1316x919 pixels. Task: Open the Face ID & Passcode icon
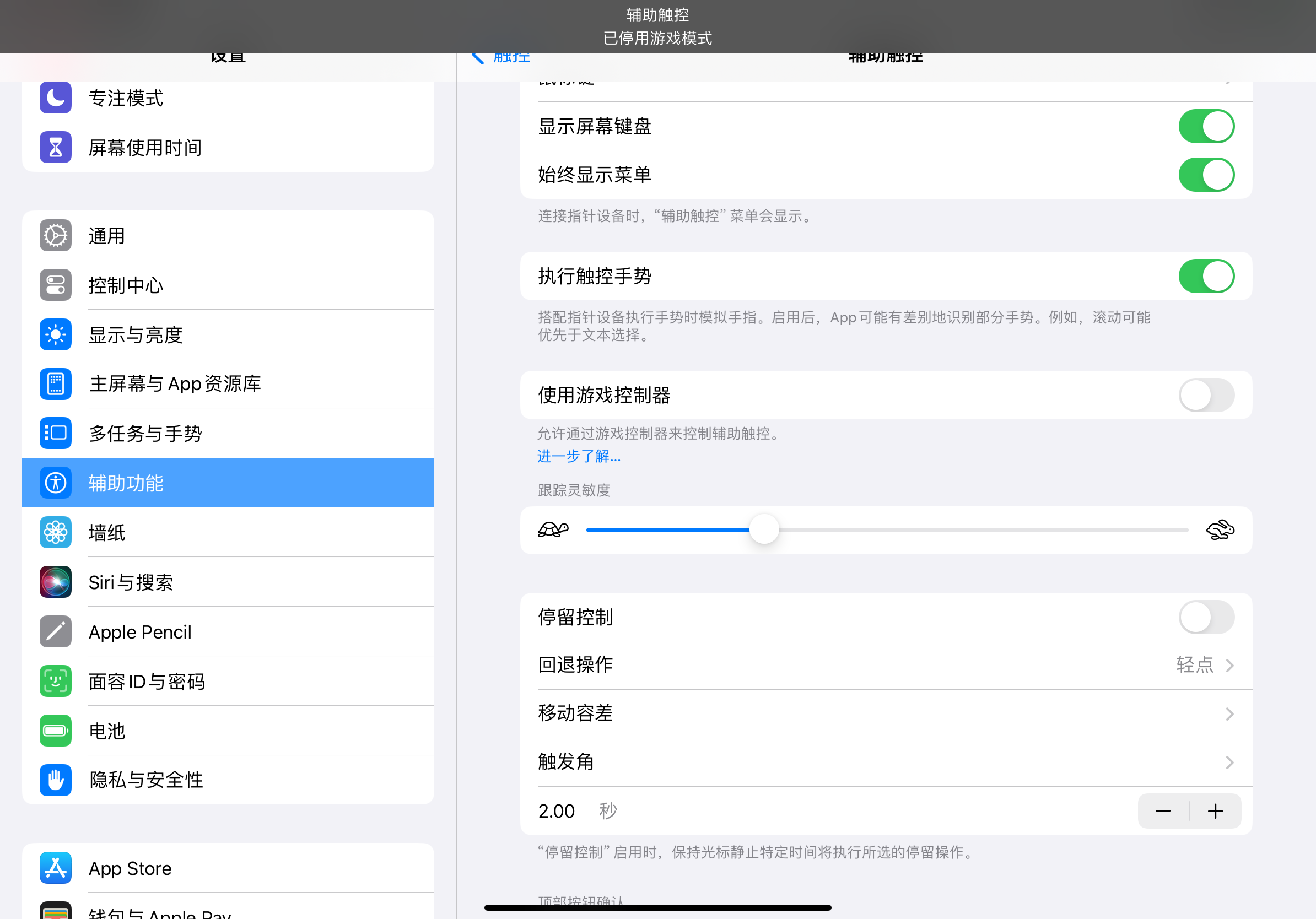tap(56, 681)
